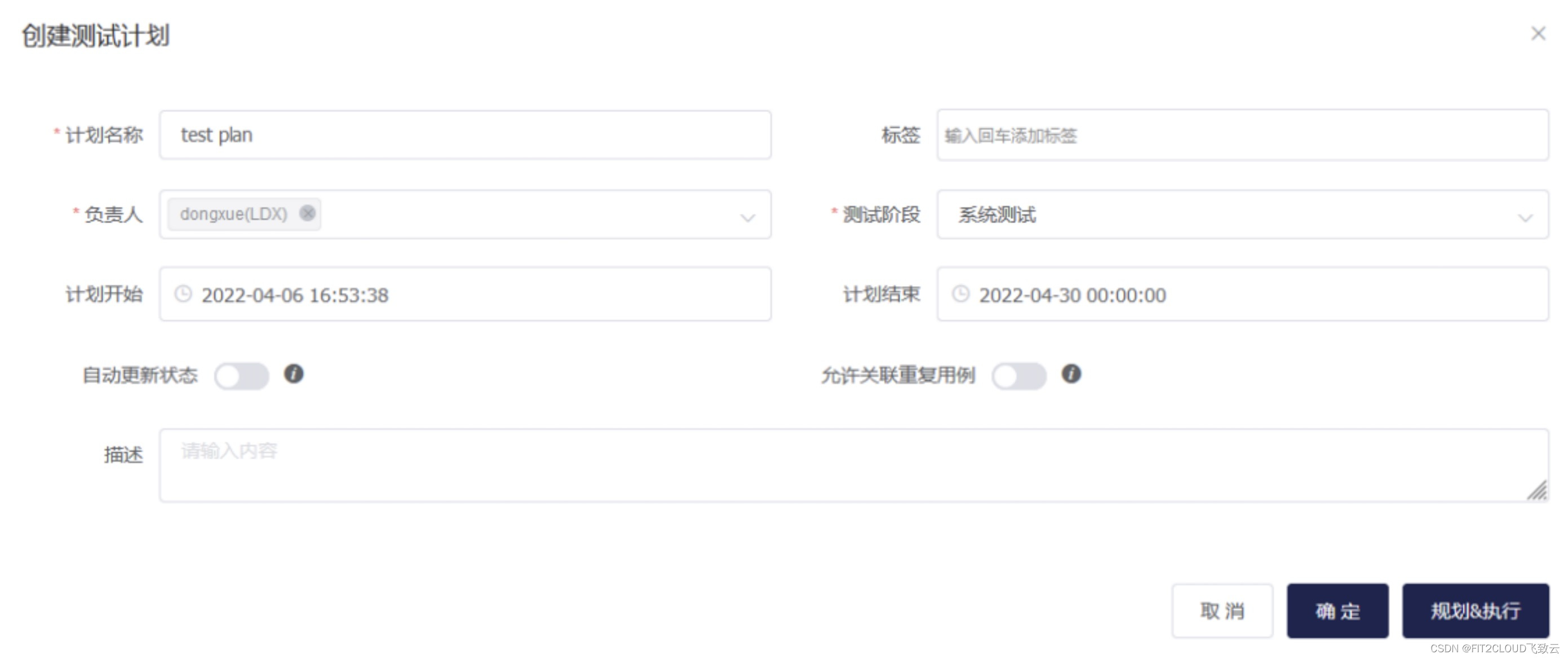Click clock icon in 计划结束 field
The image size is (1568, 659).
click(x=960, y=295)
